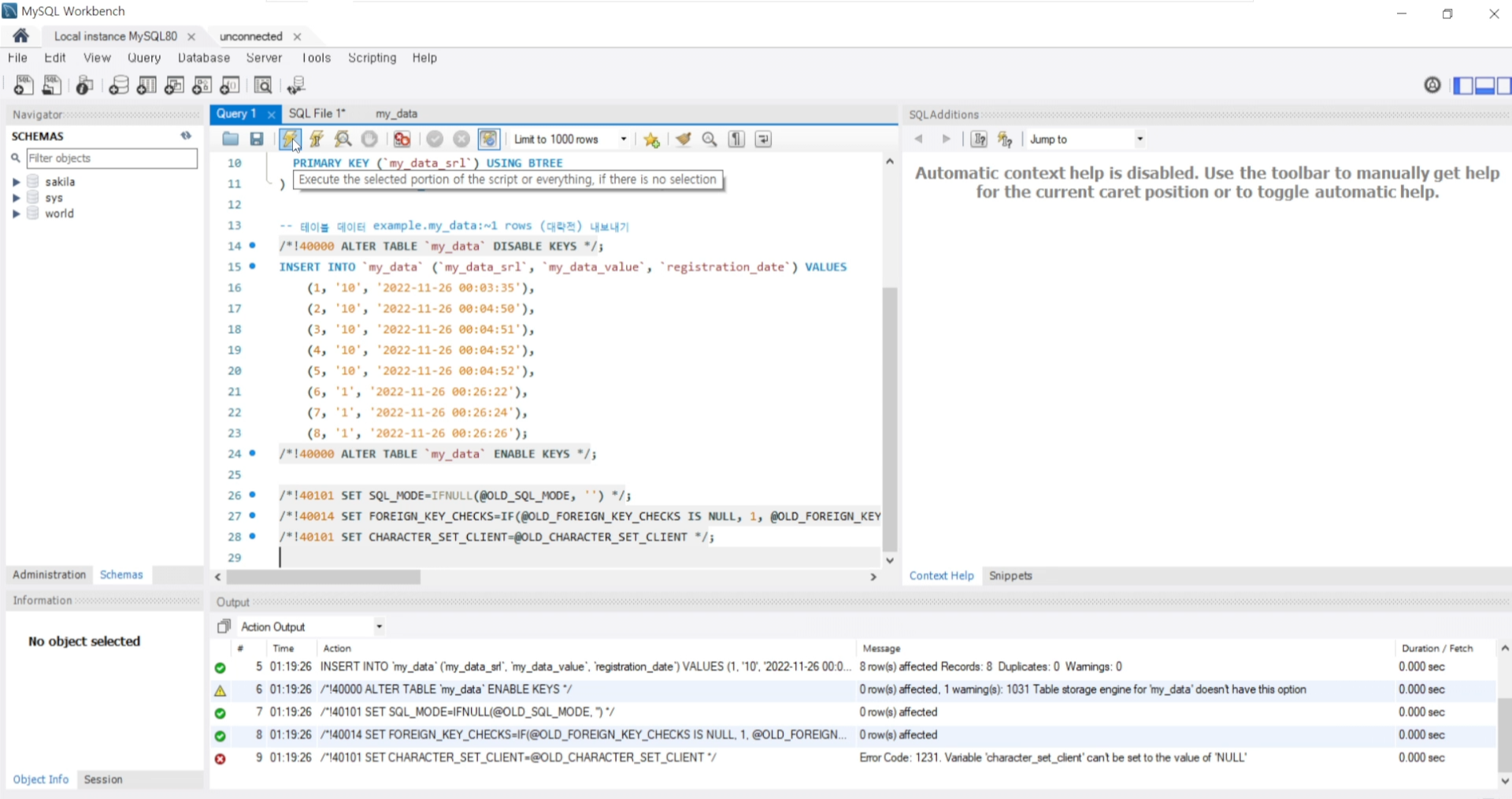Open the File menu
The height and width of the screenshot is (799, 1512).
click(x=17, y=58)
